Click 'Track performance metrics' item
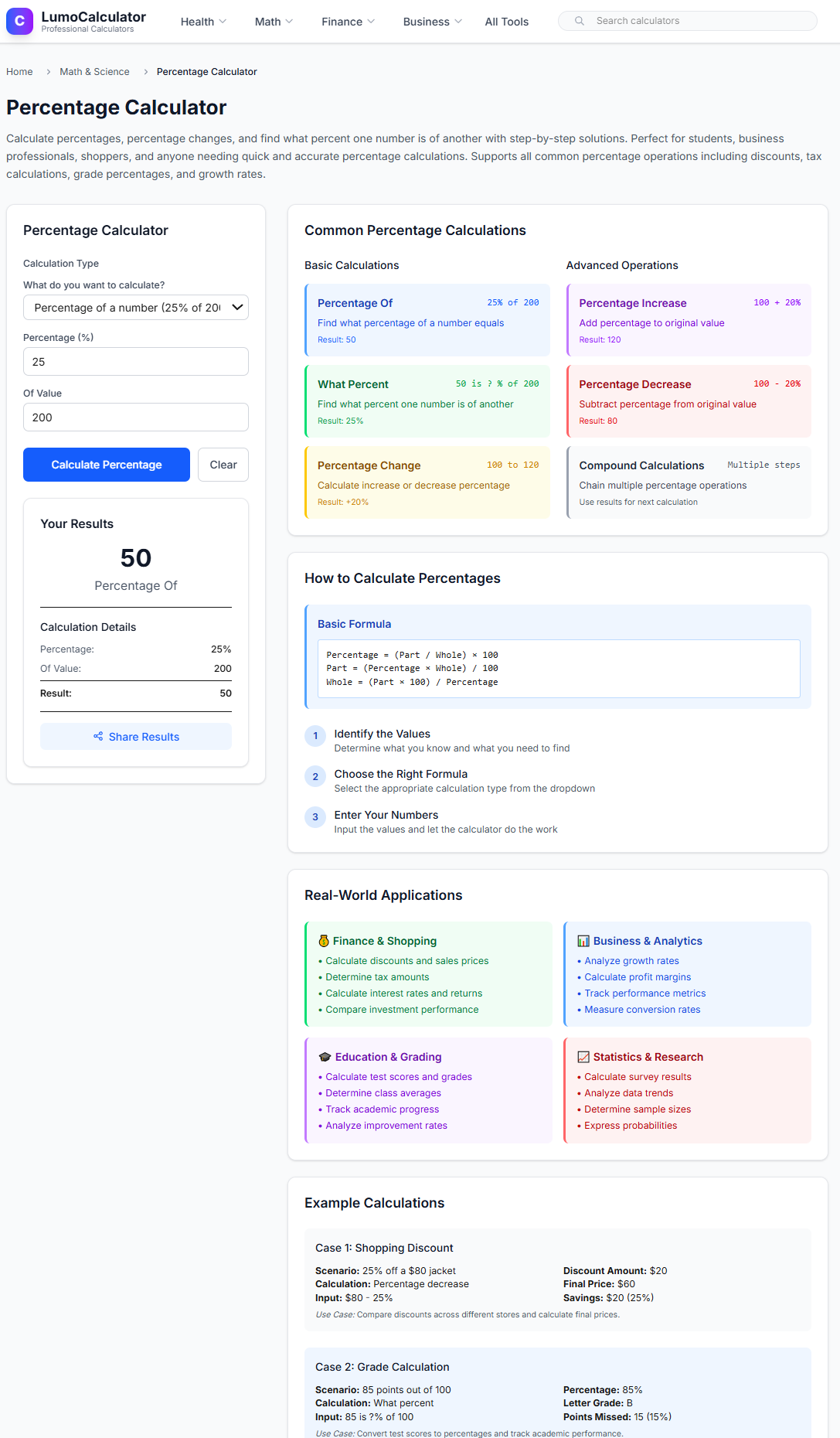The width and height of the screenshot is (840, 1438). (645, 993)
